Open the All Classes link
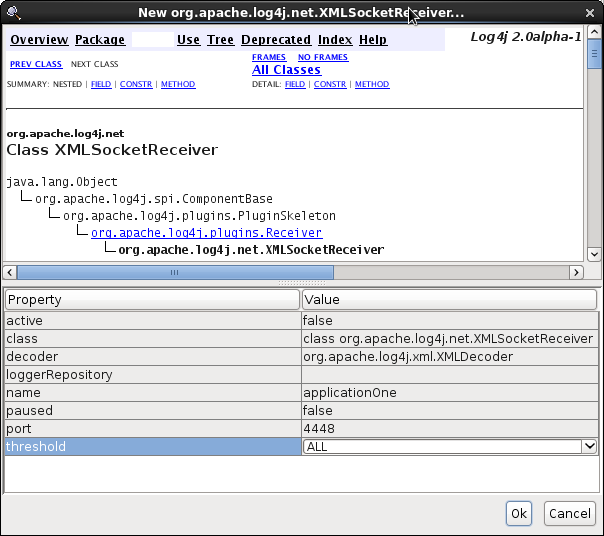 pos(286,70)
